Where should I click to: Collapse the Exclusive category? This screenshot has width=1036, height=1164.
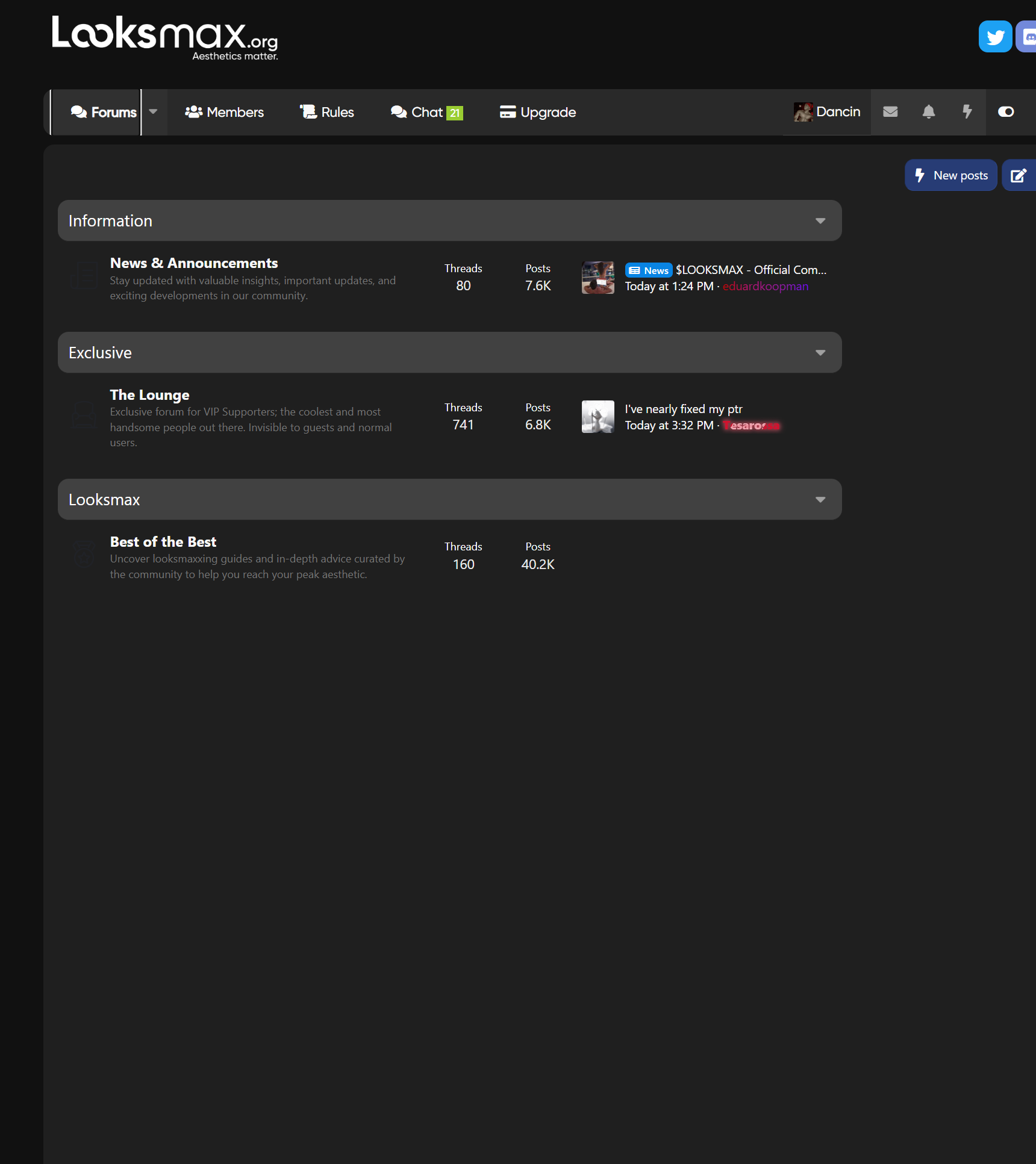point(820,353)
